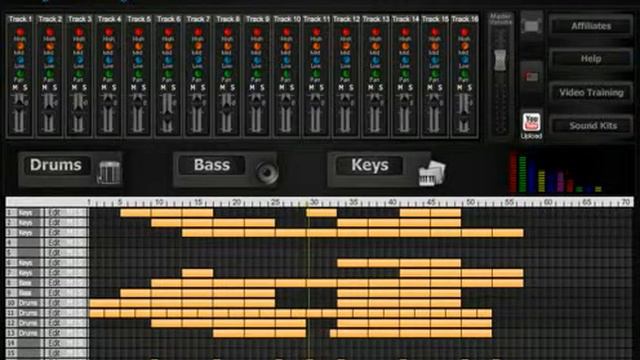Select the Bass name on sequencer row 9
This screenshot has height=360, width=640.
pos(24,293)
